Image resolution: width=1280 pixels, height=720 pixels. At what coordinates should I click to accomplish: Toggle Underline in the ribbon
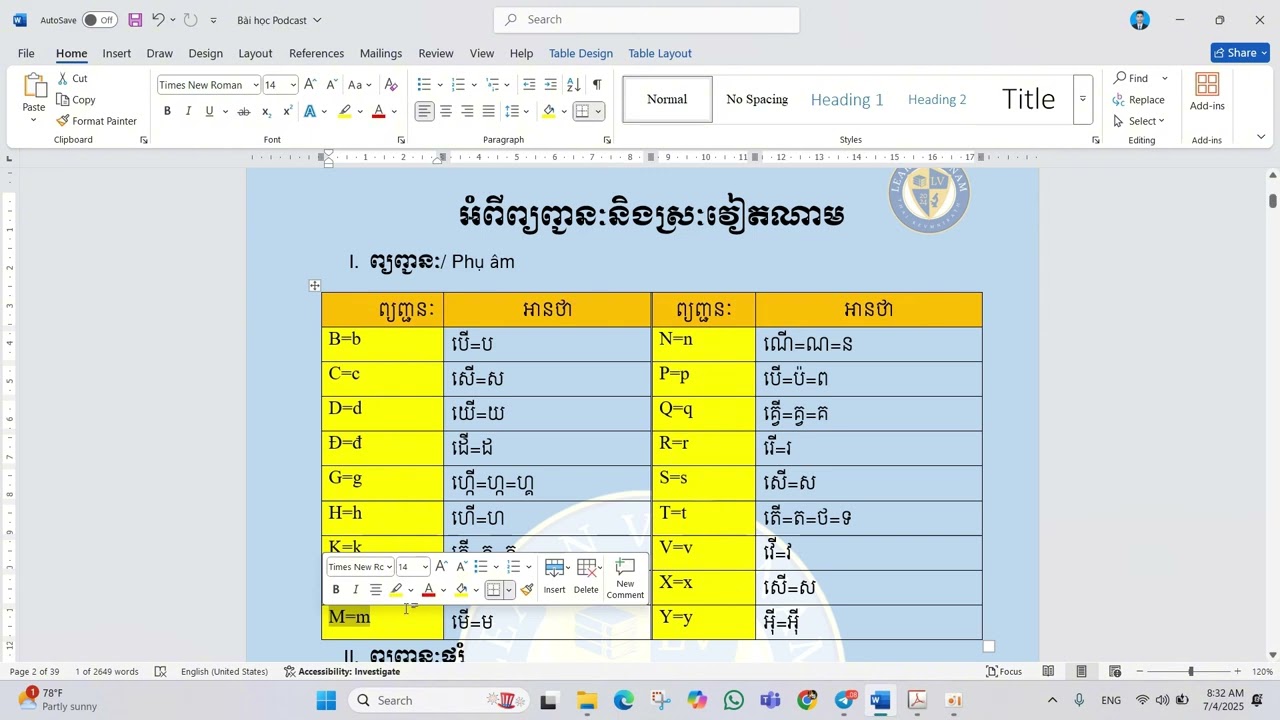coord(209,111)
